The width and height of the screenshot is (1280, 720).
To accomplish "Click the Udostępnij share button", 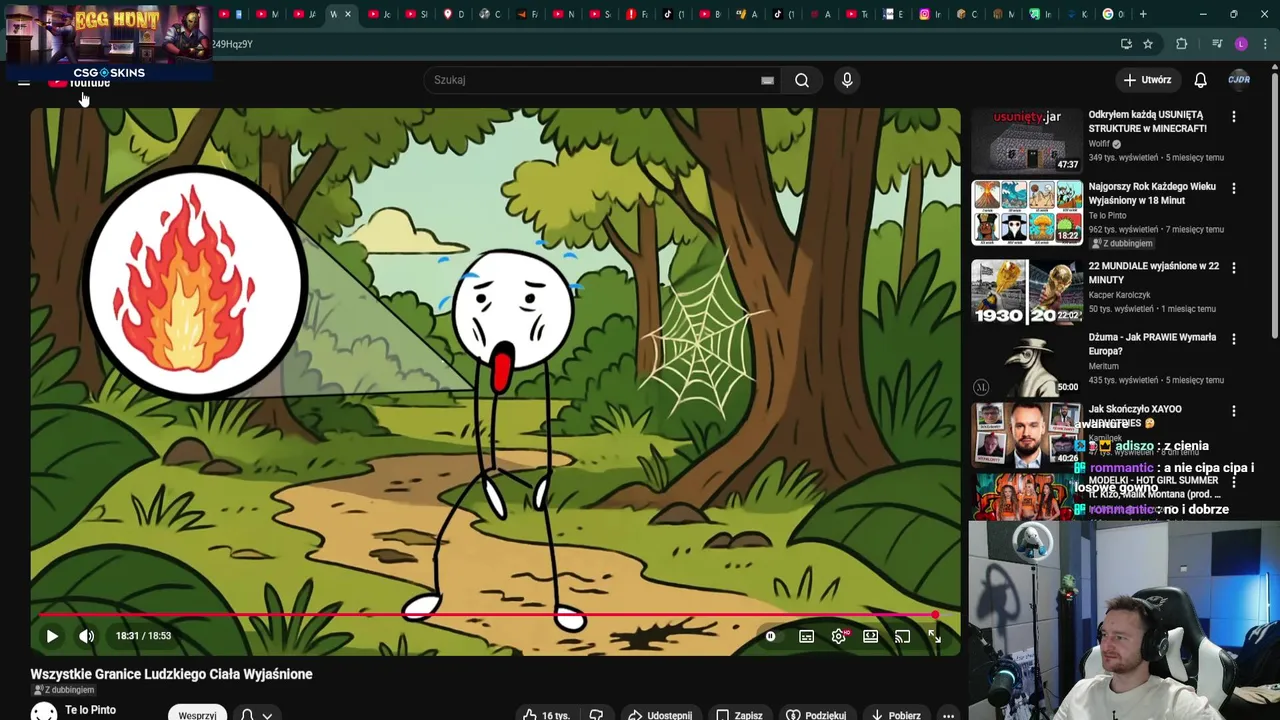I will pos(660,715).
